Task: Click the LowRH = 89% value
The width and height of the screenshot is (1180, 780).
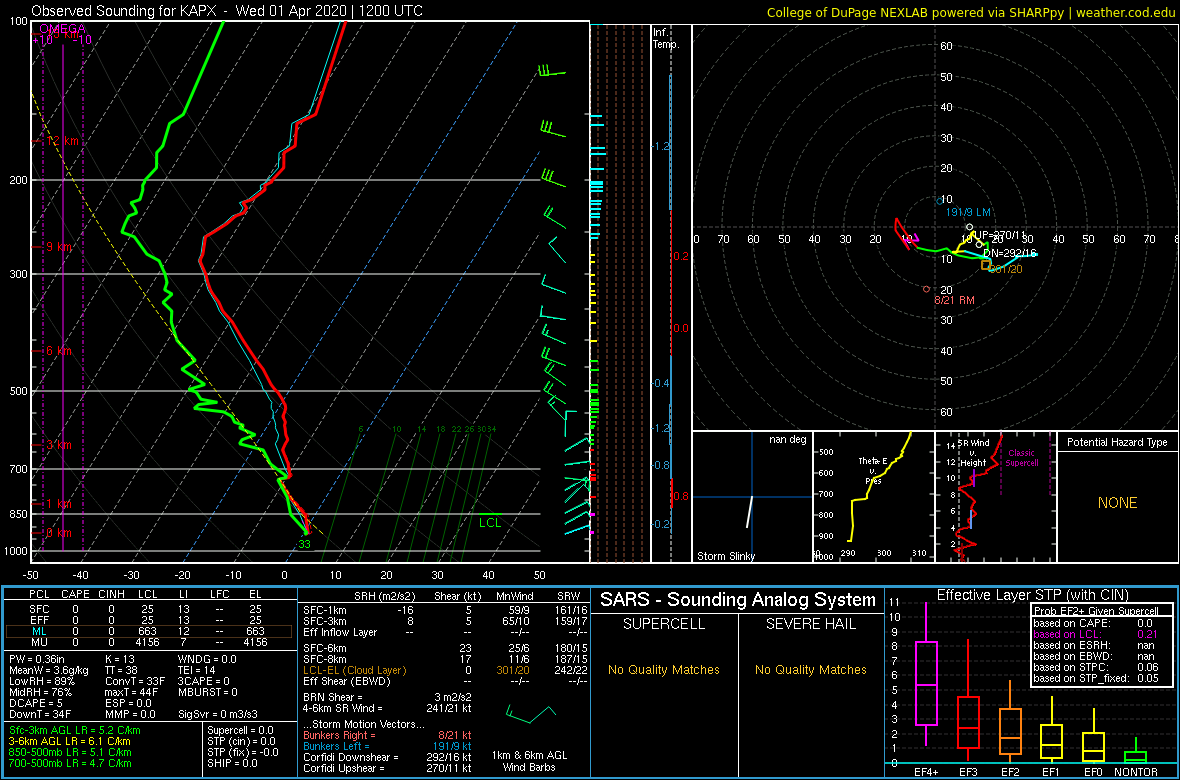Action: [x=41, y=681]
